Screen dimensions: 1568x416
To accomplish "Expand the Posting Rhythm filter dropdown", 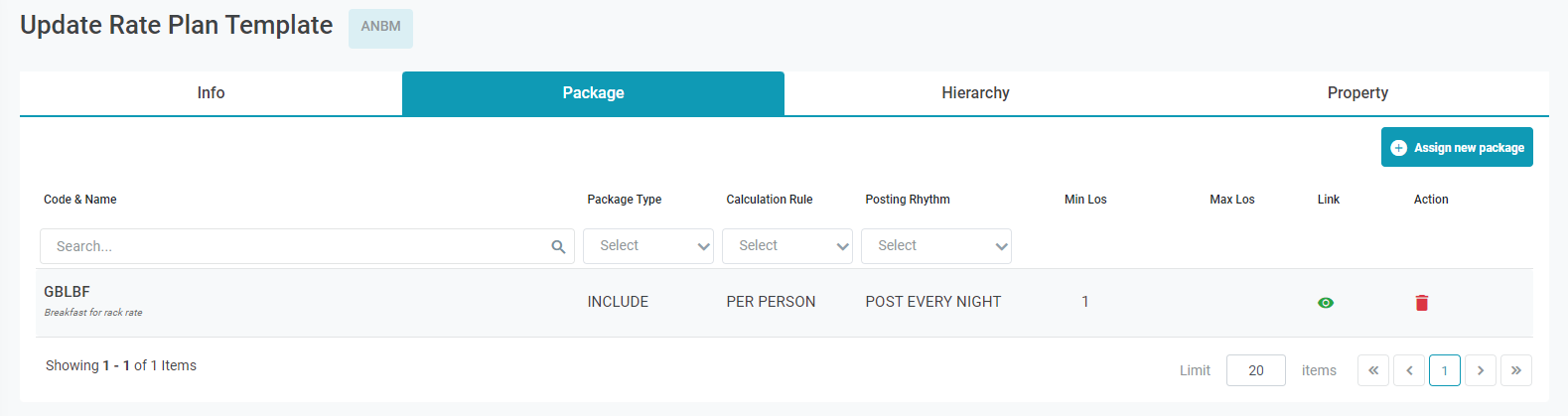I will 936,246.
